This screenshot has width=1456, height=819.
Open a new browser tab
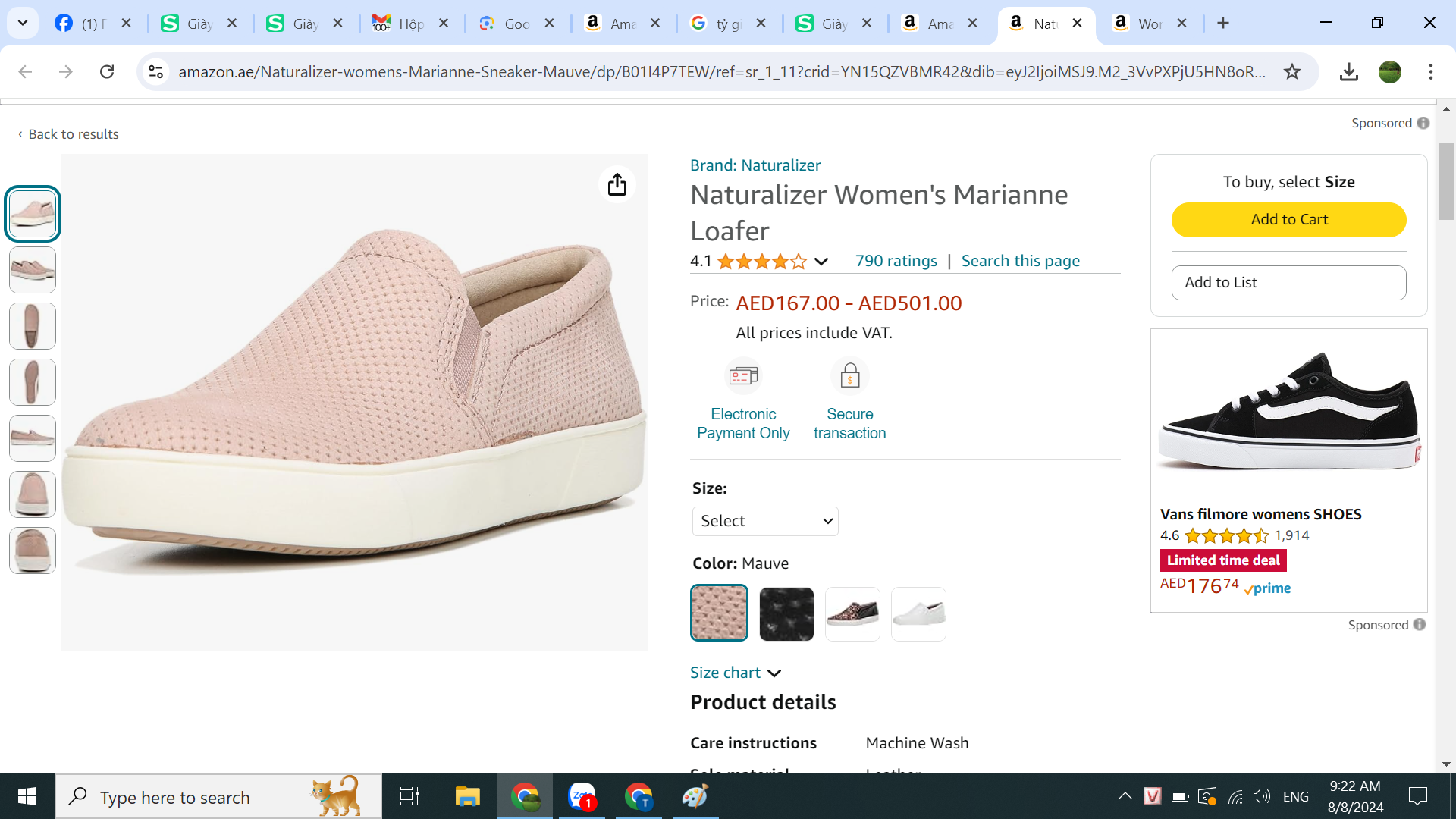coord(1223,24)
